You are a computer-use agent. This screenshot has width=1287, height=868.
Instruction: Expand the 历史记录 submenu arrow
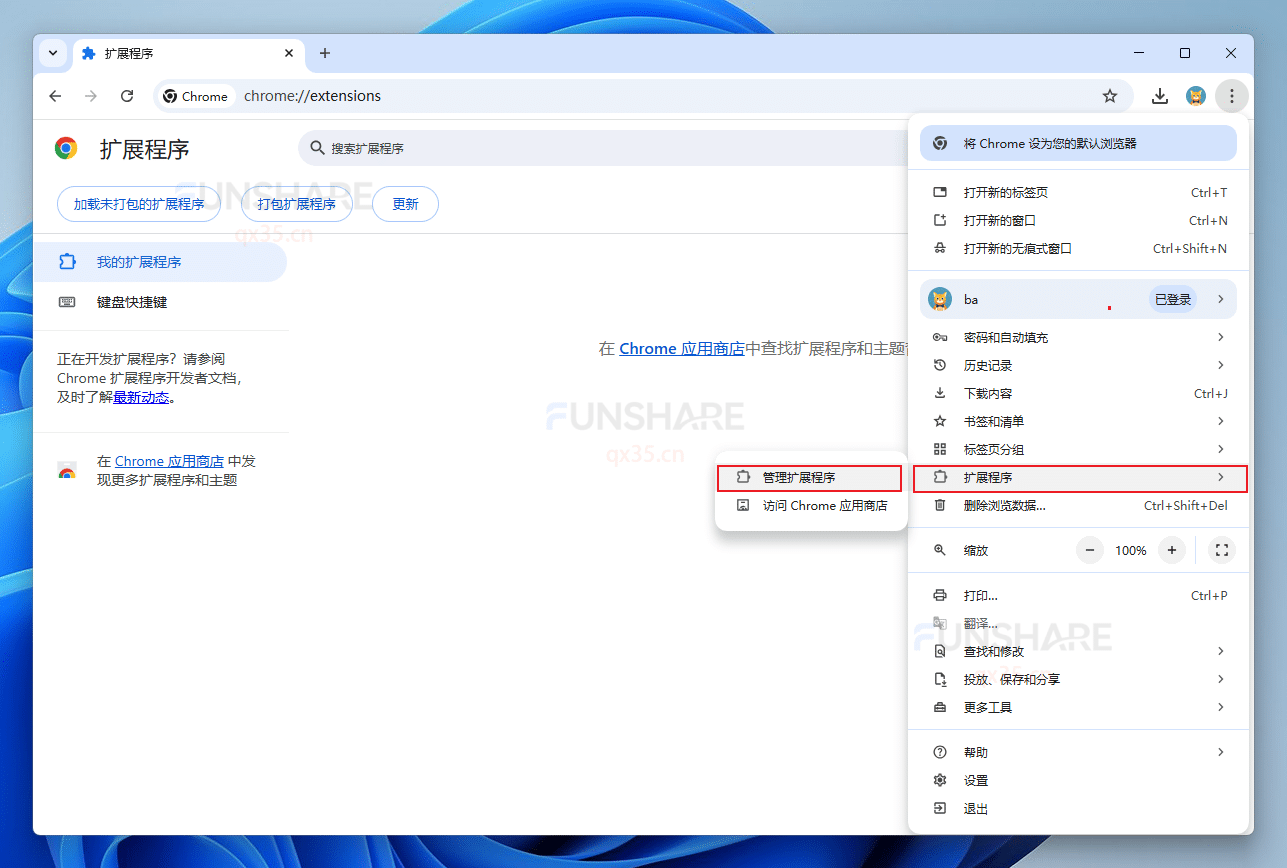click(1220, 365)
